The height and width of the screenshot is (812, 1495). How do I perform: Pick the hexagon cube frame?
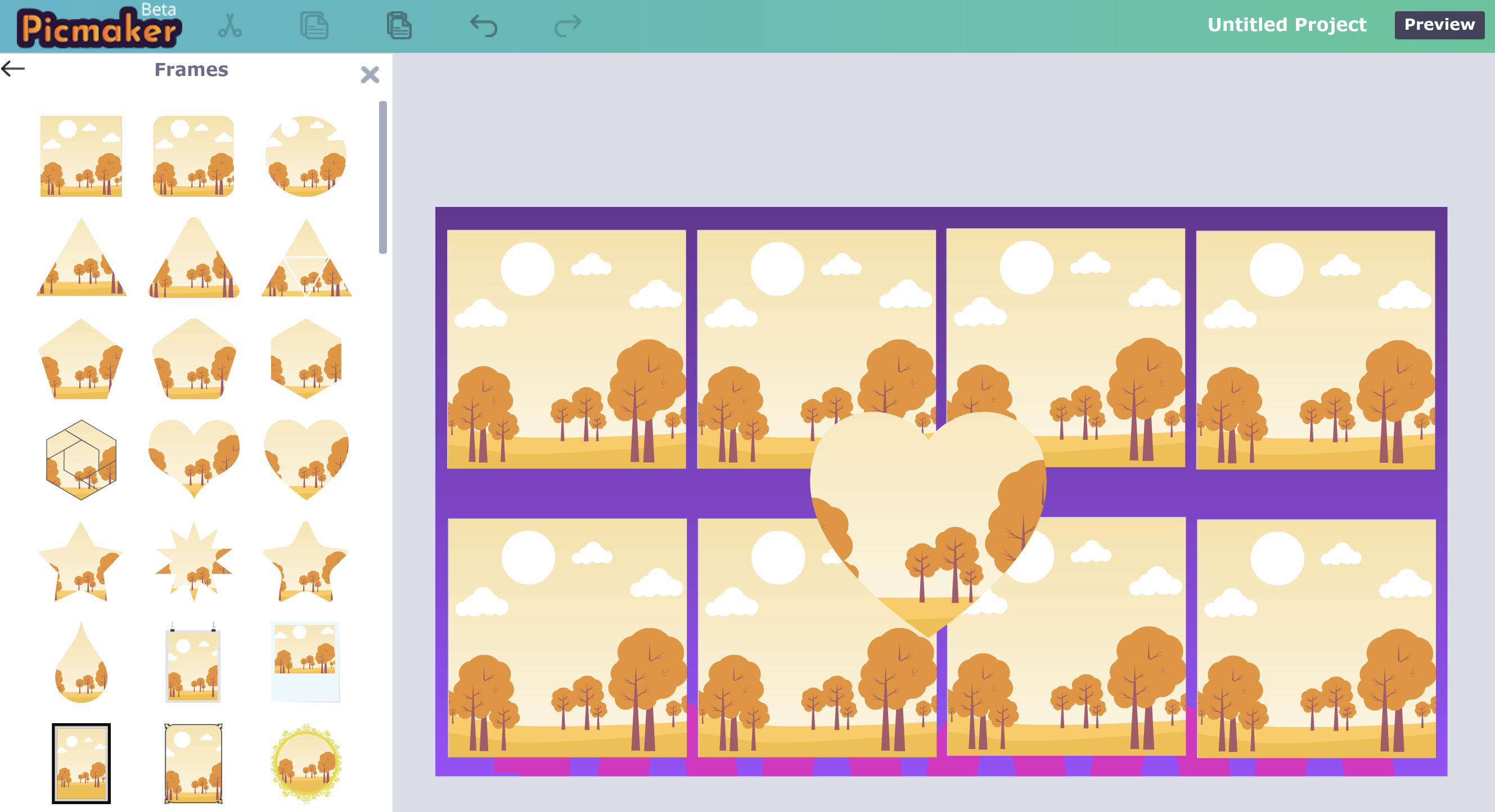[x=81, y=459]
